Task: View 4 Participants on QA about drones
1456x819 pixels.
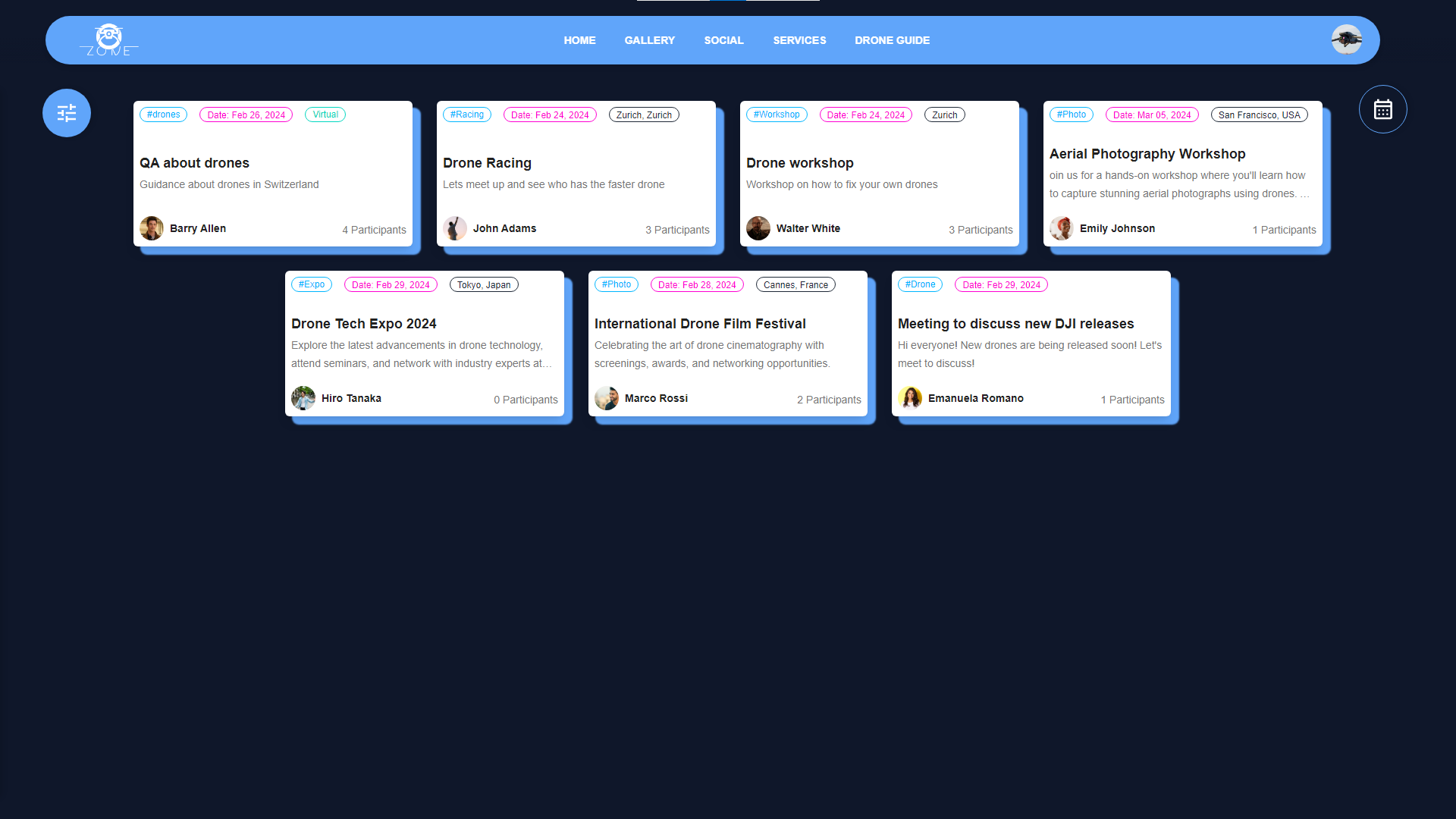Action: 374,230
